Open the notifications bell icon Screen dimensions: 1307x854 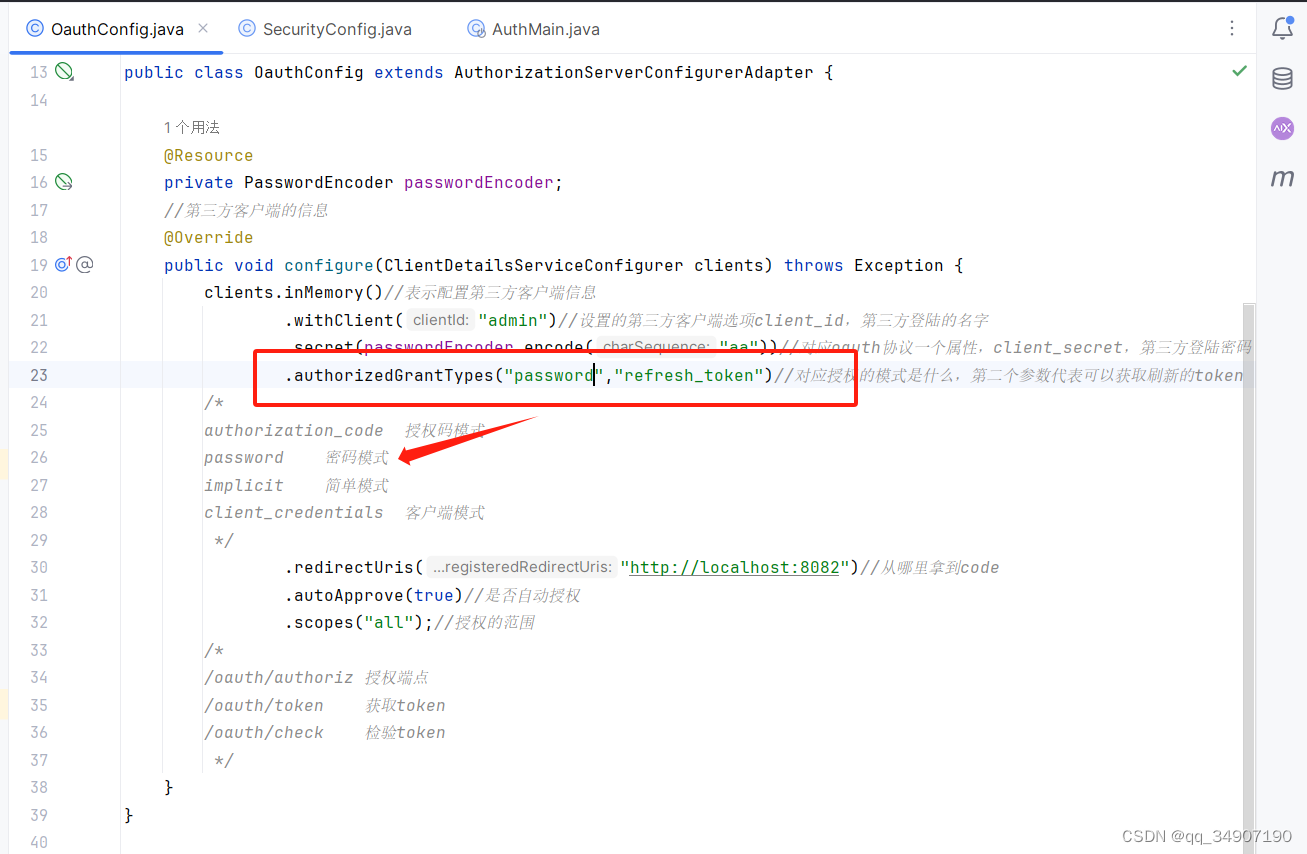[1283, 29]
